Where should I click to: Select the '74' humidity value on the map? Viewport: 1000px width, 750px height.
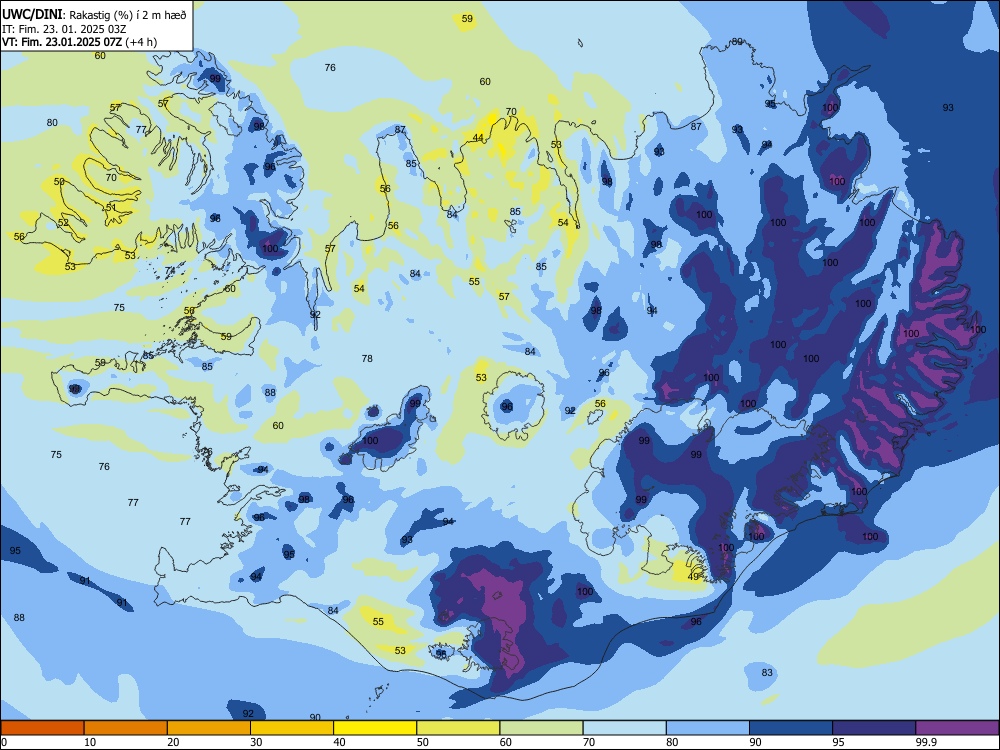pos(170,271)
